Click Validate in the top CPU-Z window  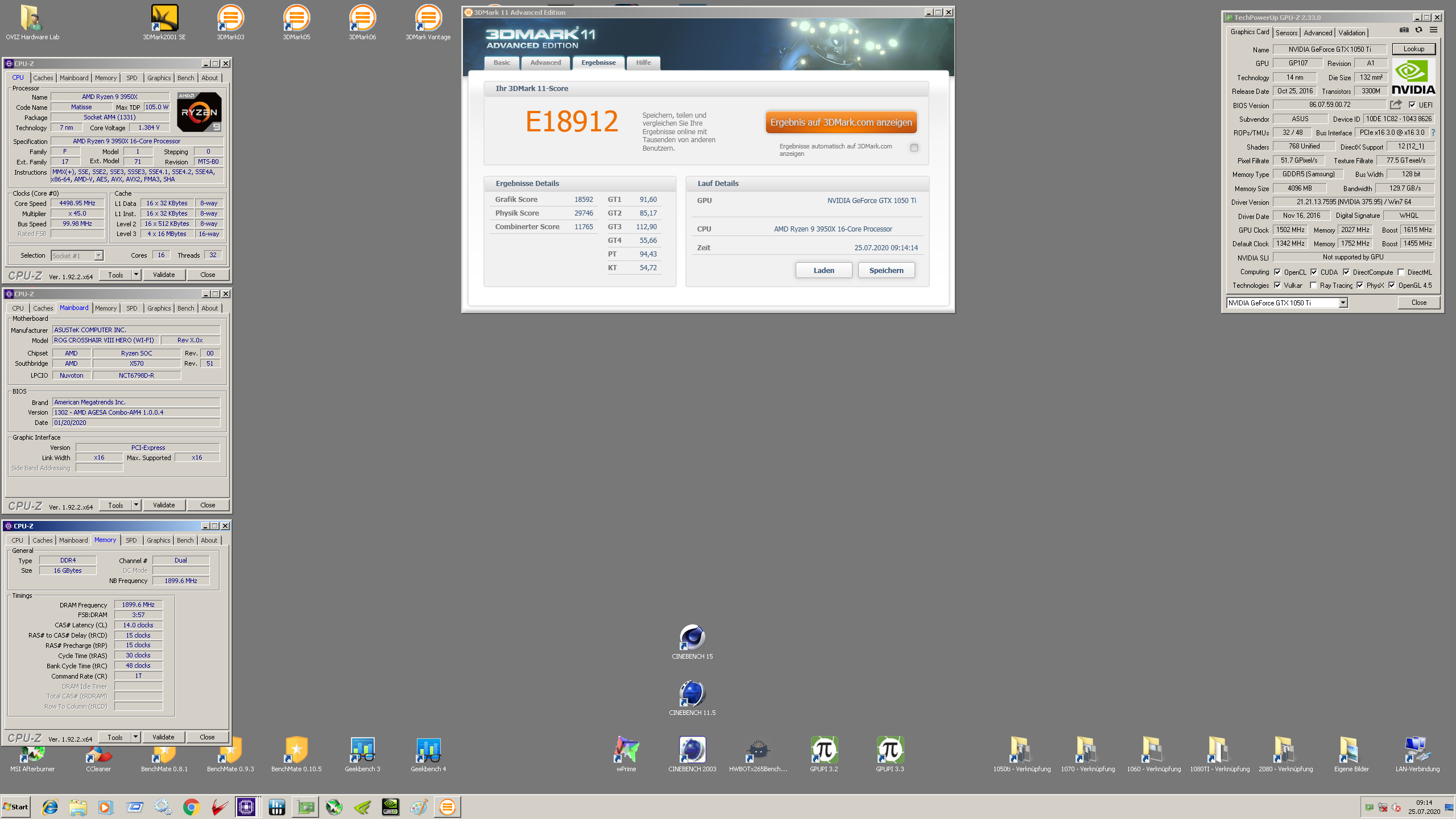(164, 275)
